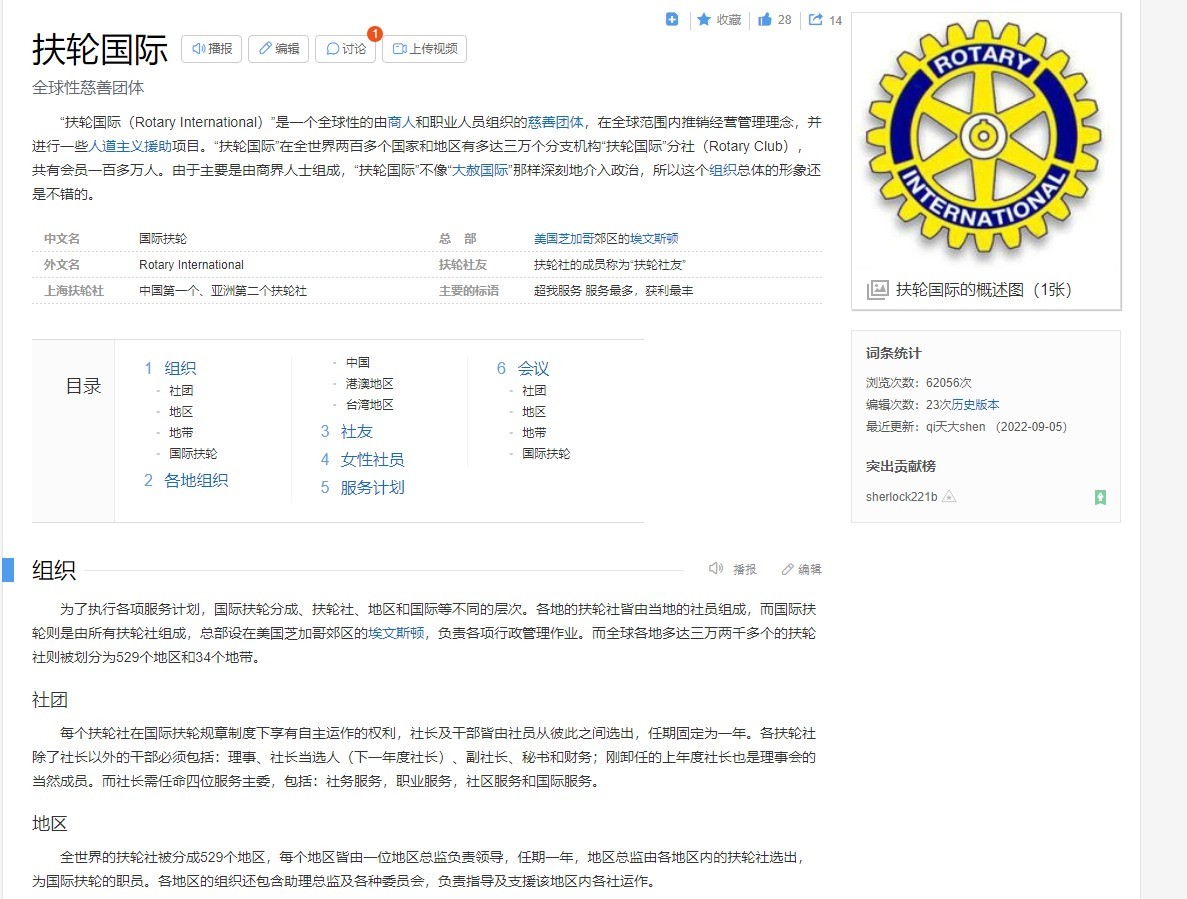Image resolution: width=1187 pixels, height=899 pixels.
Task: Click the thumbs-up like icon showing 28
Action: [x=765, y=20]
